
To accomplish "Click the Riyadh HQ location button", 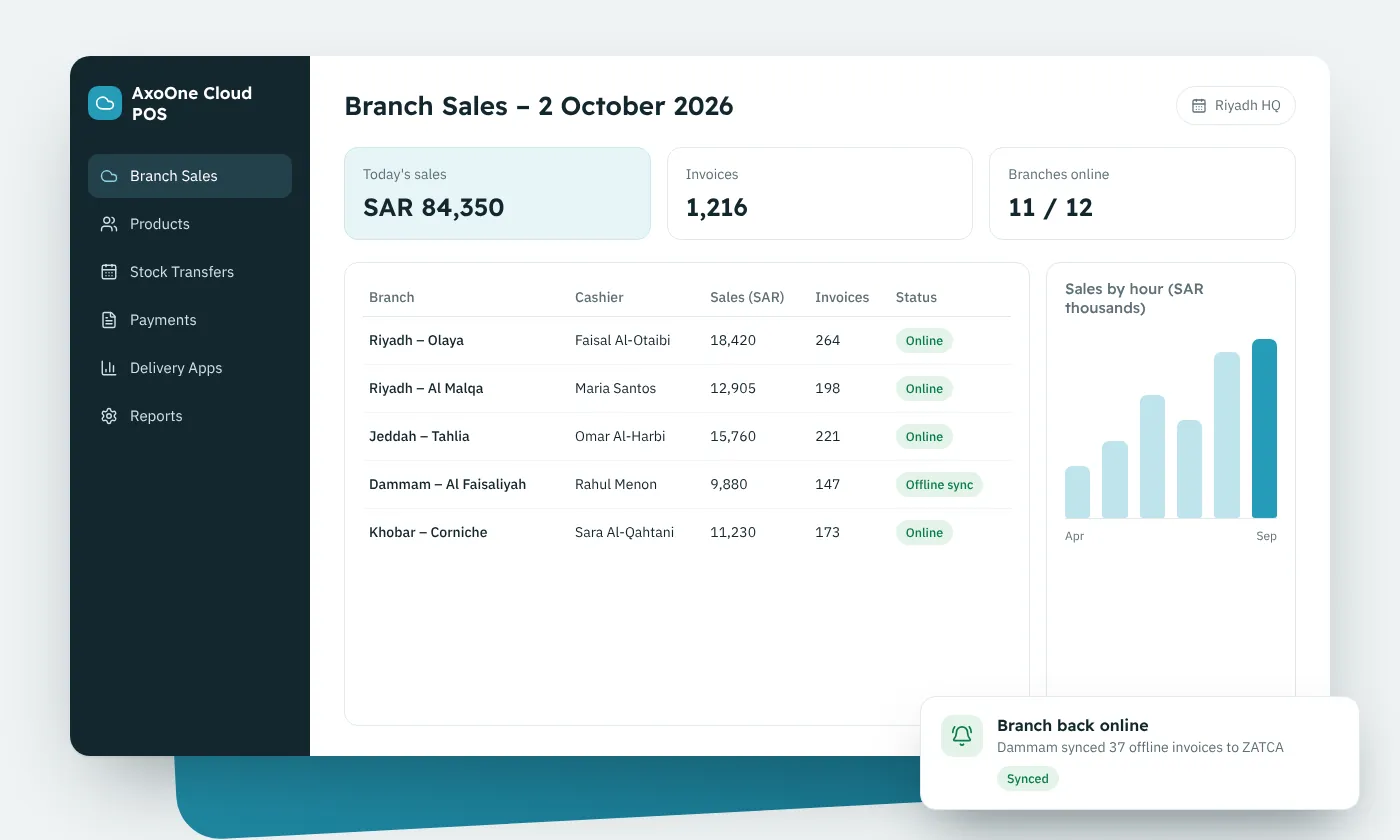I will [1236, 106].
